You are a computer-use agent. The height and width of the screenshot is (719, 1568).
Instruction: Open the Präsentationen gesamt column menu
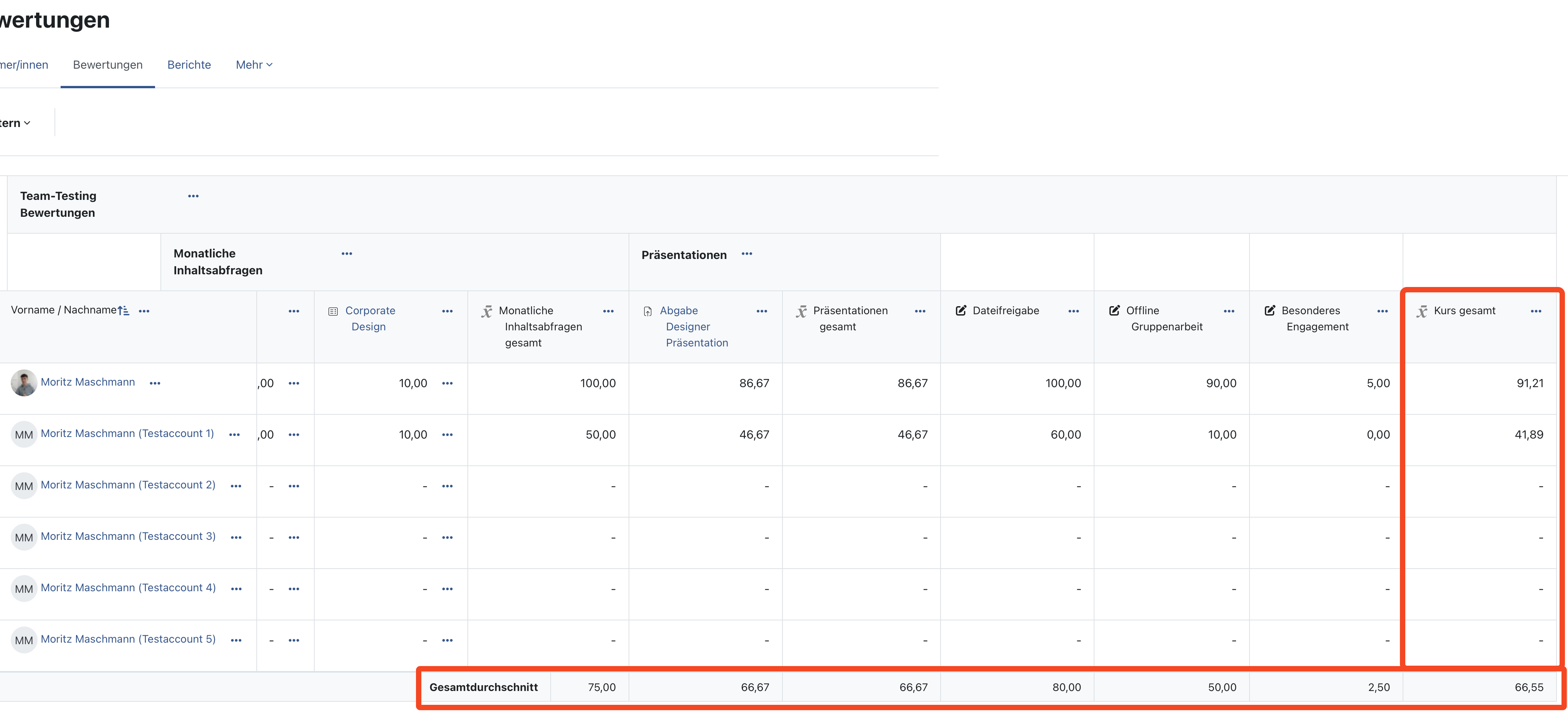click(920, 311)
